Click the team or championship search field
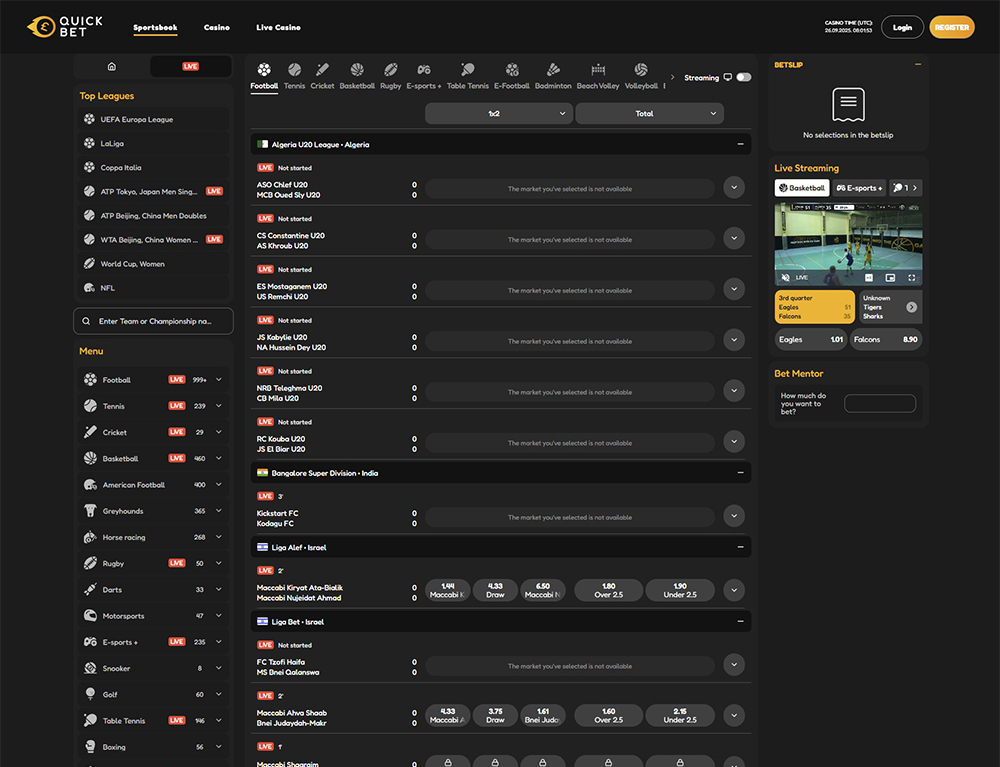Viewport: 1000px width, 767px height. tap(153, 321)
